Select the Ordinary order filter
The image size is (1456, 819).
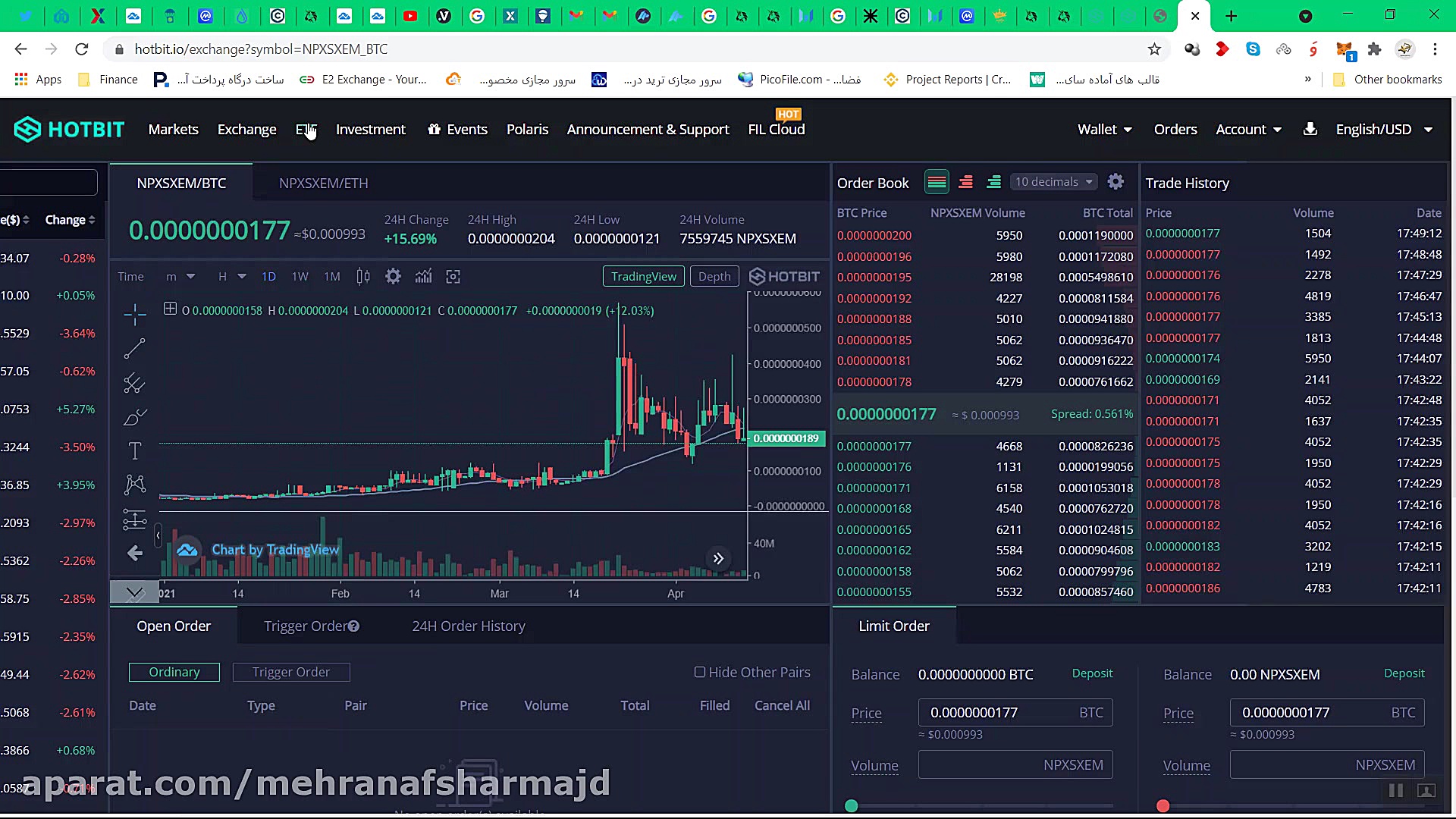point(174,672)
